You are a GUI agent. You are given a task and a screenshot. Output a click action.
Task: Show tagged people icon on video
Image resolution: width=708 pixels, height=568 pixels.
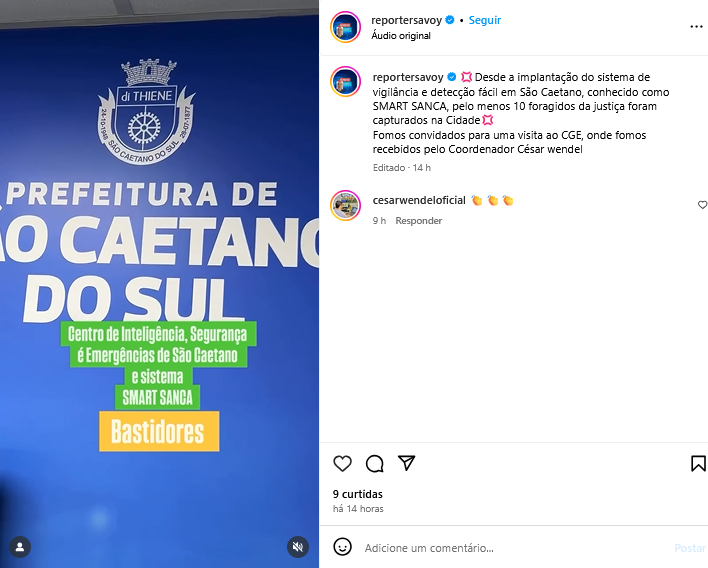[20, 547]
